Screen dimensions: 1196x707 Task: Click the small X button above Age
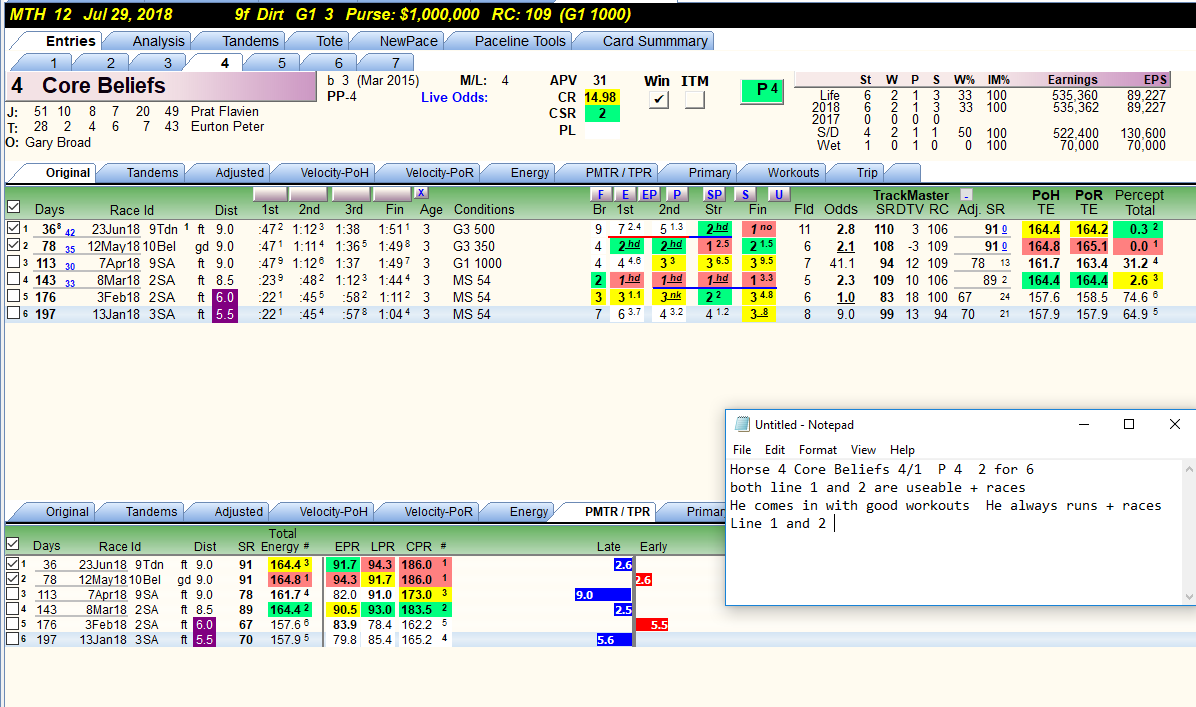point(421,193)
